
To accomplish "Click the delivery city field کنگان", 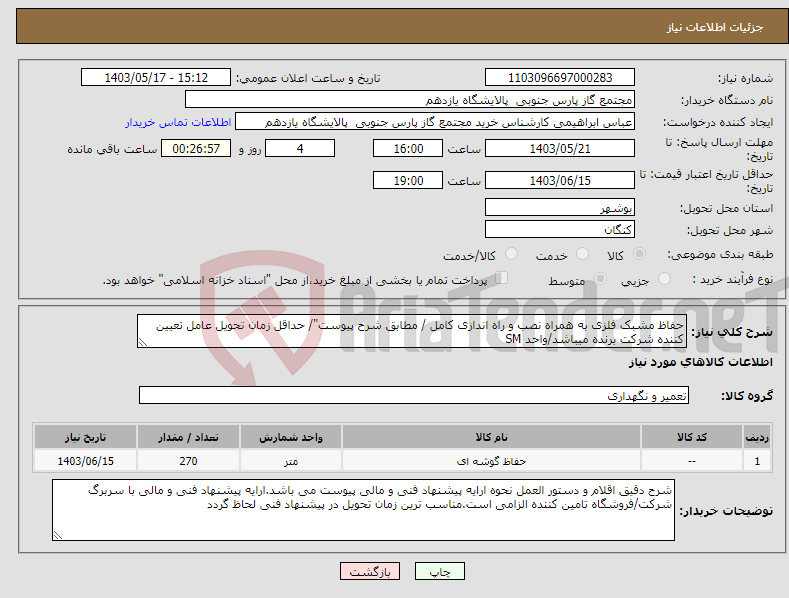I will click(x=560, y=229).
